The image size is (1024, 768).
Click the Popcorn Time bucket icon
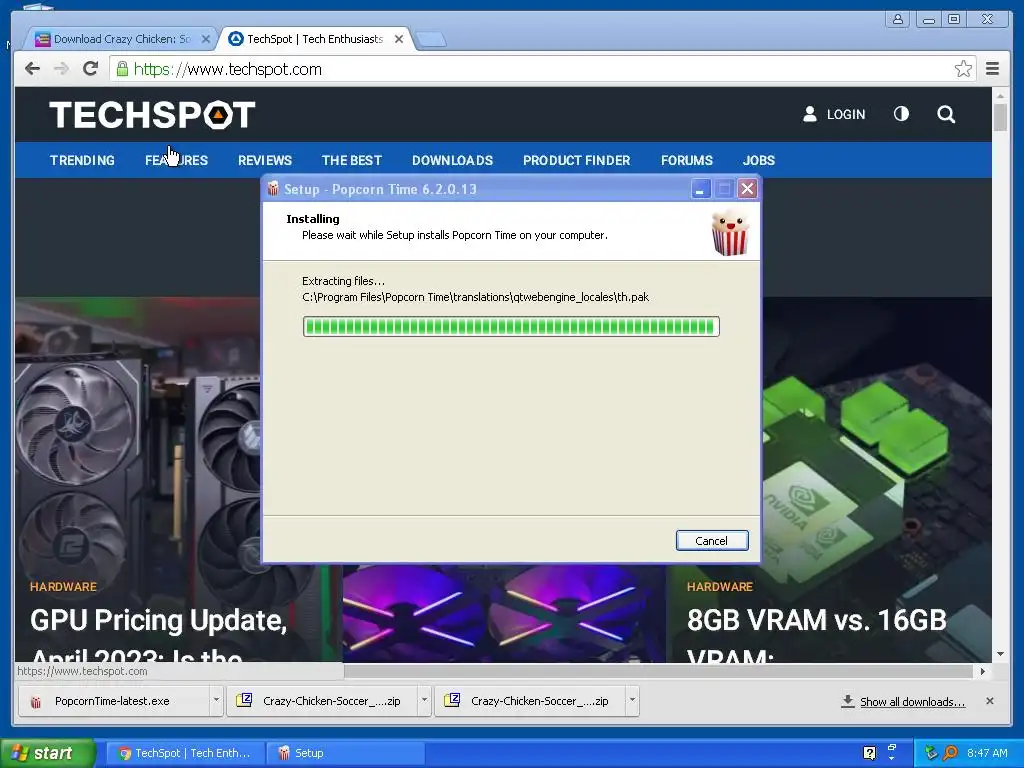point(729,232)
